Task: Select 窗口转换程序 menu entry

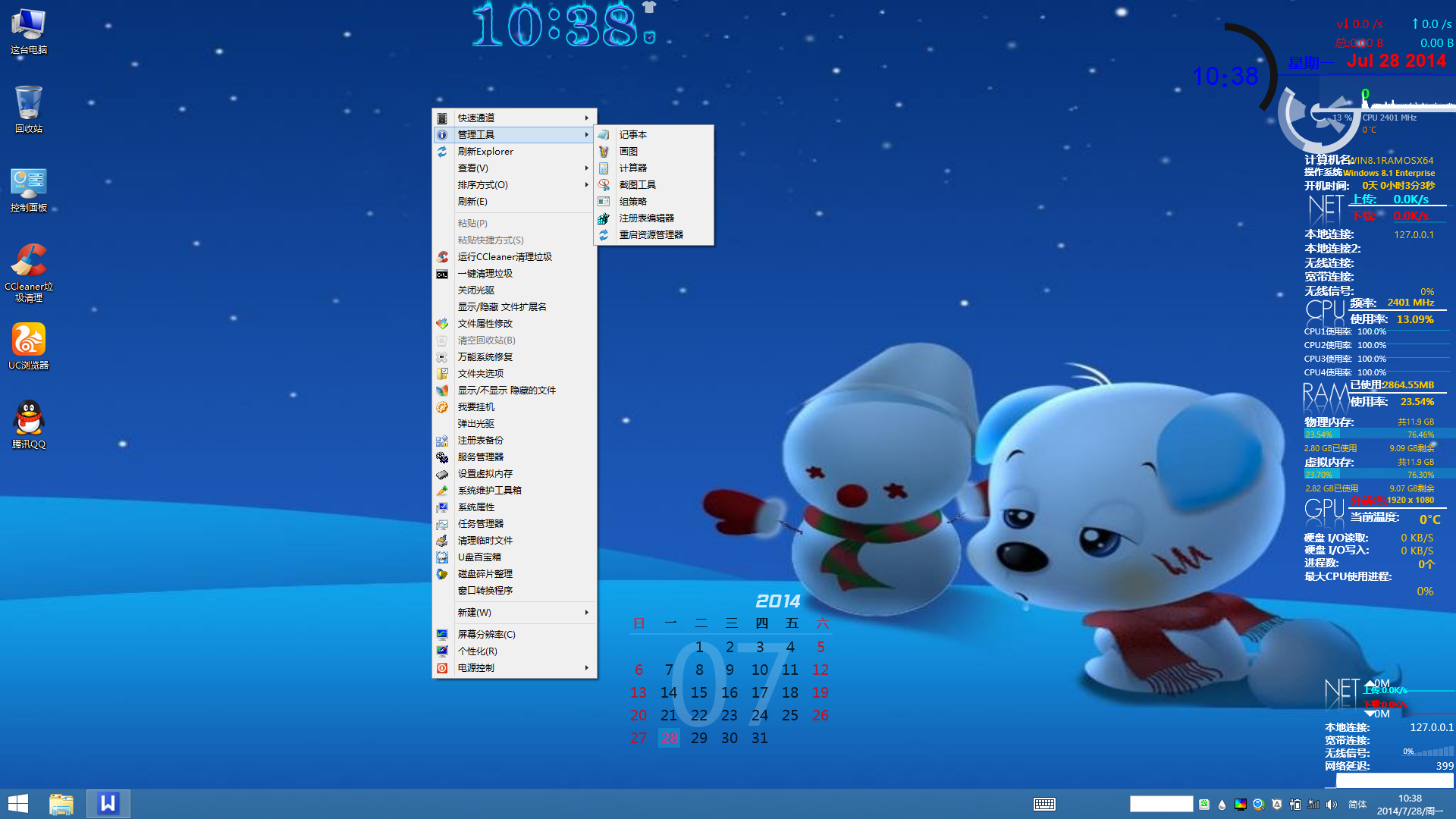Action: tap(514, 591)
